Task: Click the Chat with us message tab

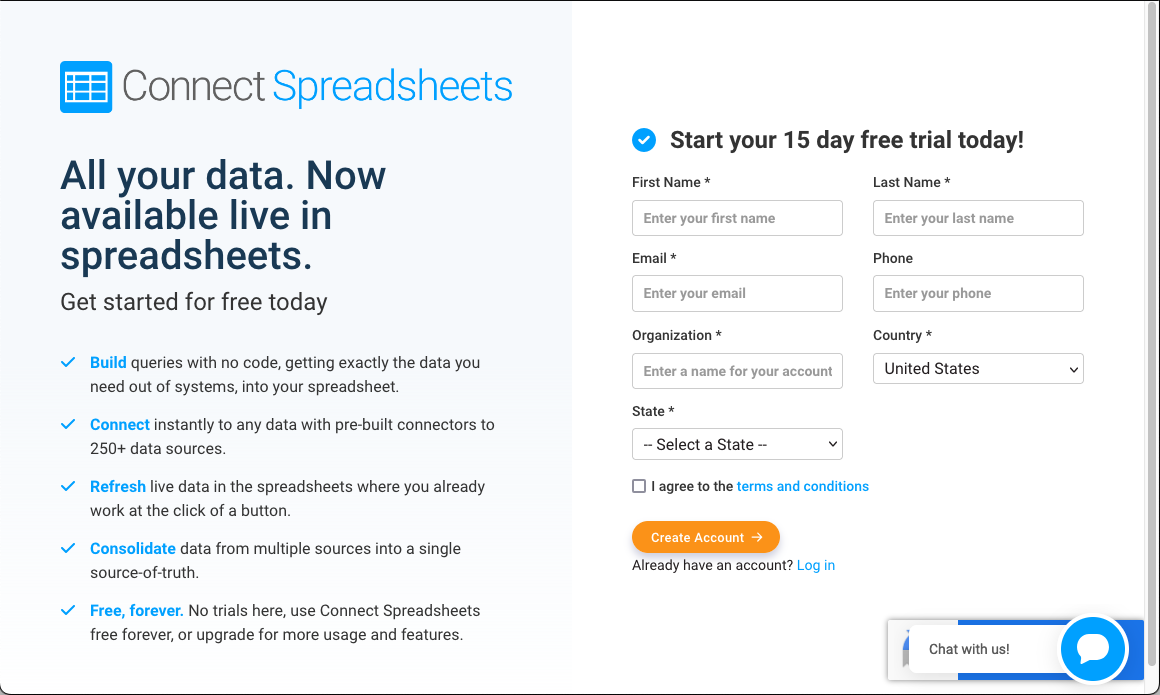Action: [x=969, y=649]
